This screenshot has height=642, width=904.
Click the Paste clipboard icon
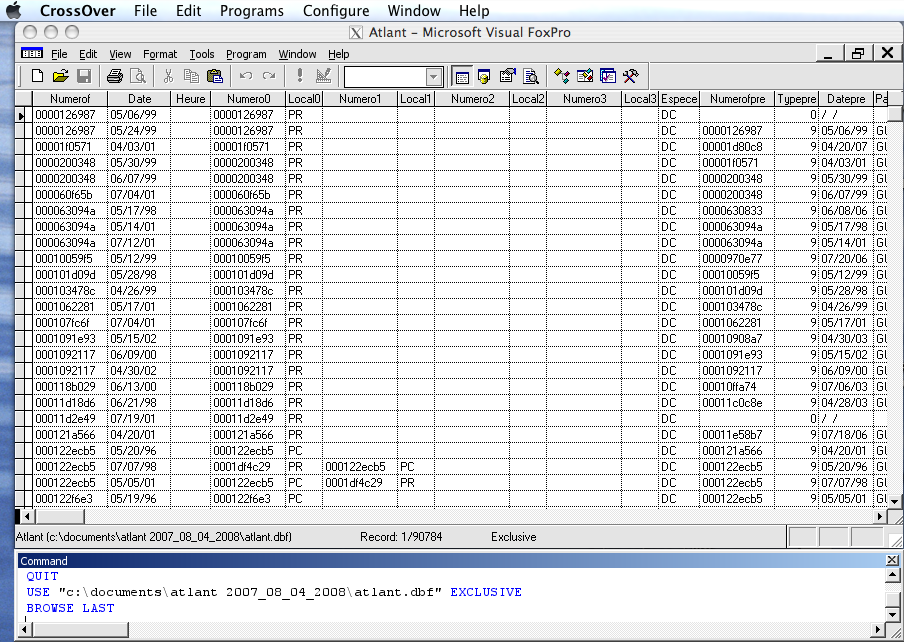[214, 76]
